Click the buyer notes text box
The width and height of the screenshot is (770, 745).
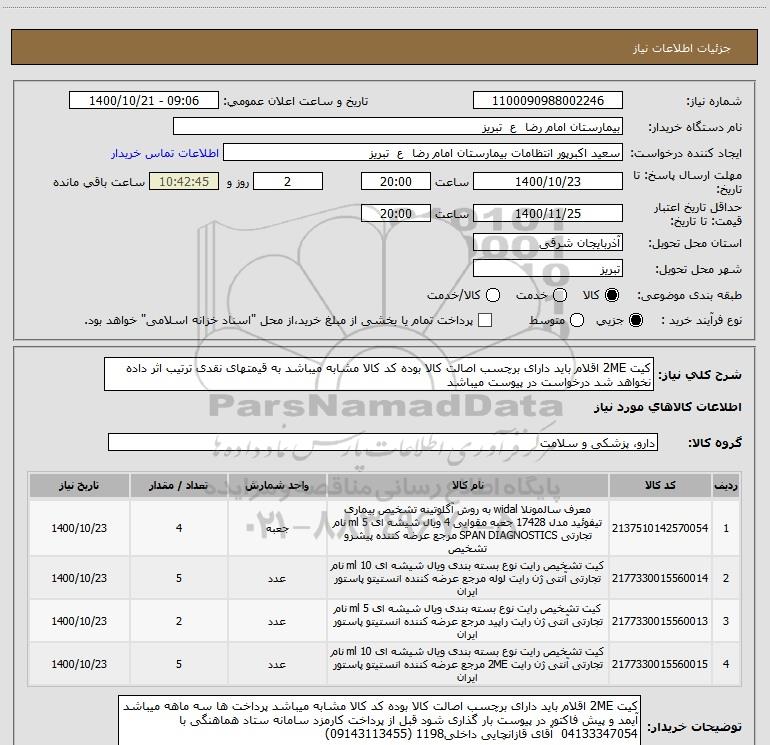pos(380,720)
